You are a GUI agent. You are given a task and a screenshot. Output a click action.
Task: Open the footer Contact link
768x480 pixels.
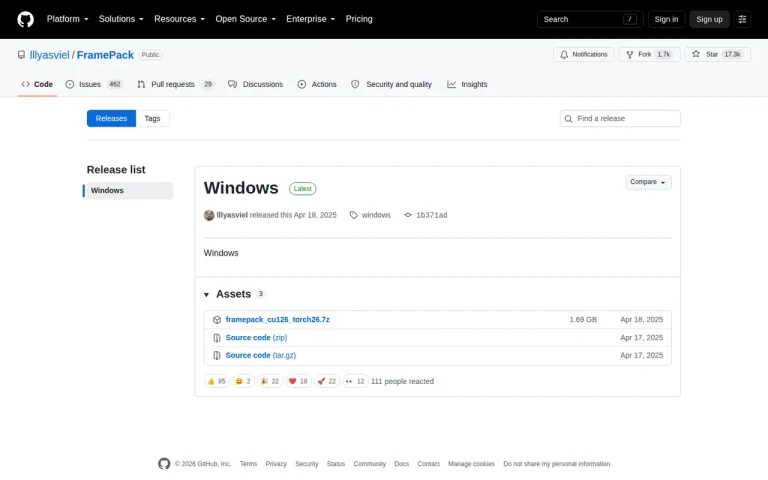click(x=429, y=464)
